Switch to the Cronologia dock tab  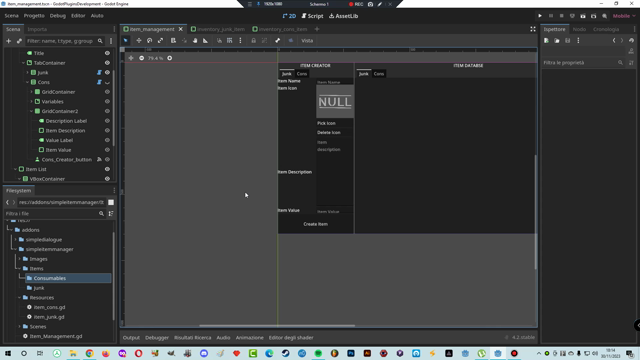click(606, 29)
